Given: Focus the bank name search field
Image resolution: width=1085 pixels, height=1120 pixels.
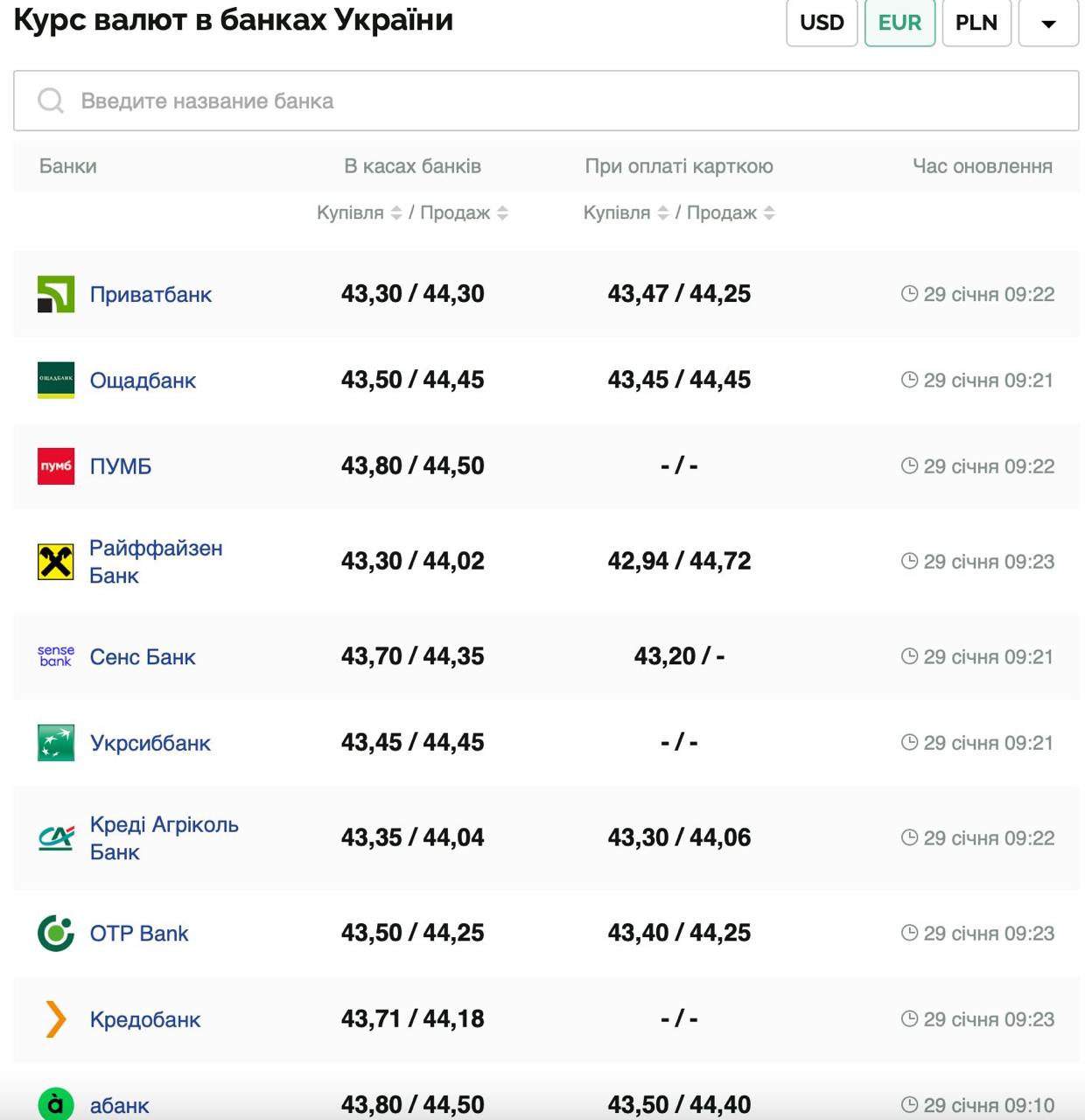Looking at the screenshot, I should point(546,101).
